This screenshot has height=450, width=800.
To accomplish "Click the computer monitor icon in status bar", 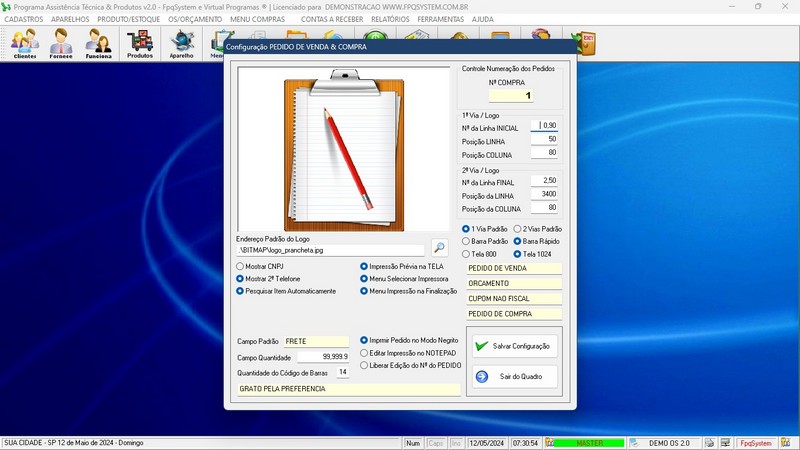I will coord(725,443).
